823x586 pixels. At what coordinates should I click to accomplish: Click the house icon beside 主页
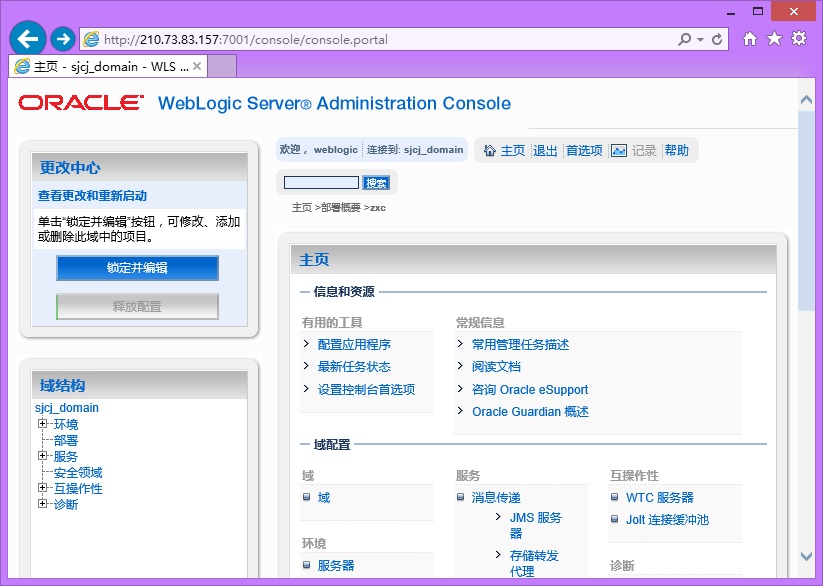(489, 151)
